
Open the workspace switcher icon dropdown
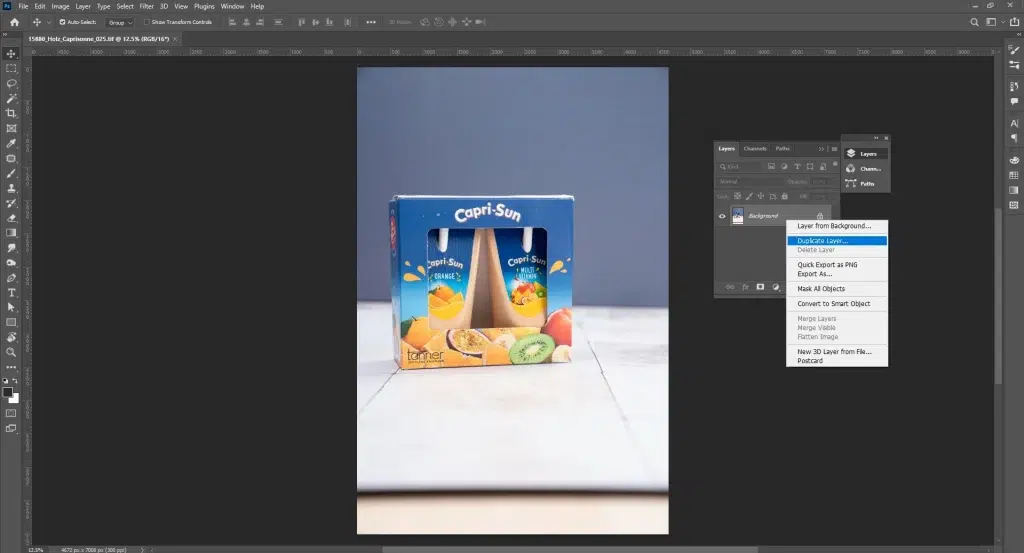(x=993, y=22)
